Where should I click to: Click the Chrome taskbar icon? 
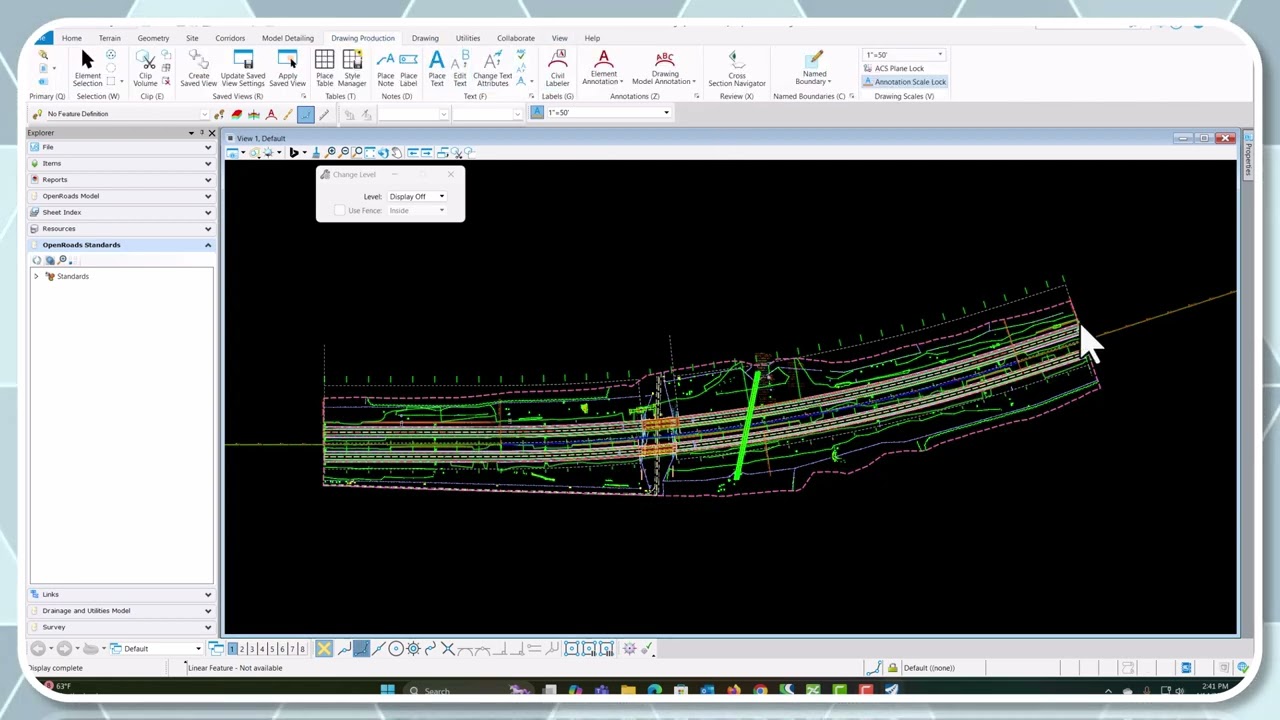pyautogui.click(x=760, y=690)
